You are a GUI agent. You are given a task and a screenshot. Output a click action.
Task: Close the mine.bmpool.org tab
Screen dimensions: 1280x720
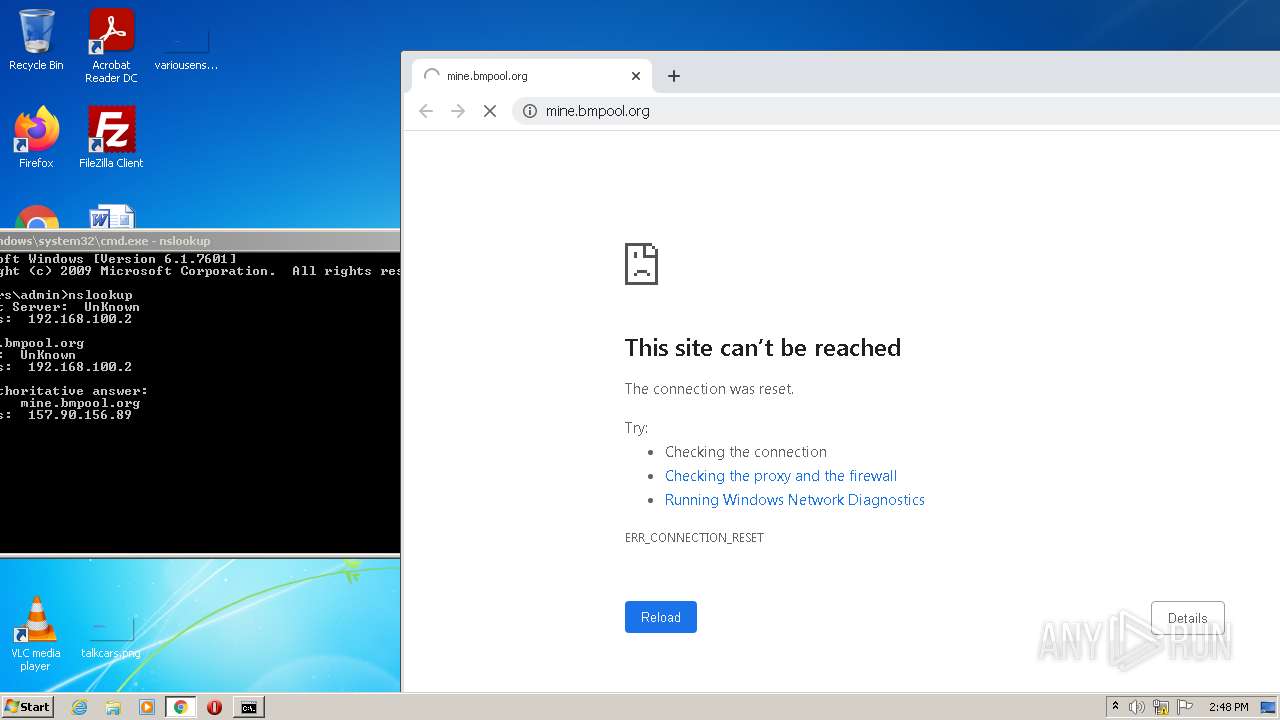[636, 76]
